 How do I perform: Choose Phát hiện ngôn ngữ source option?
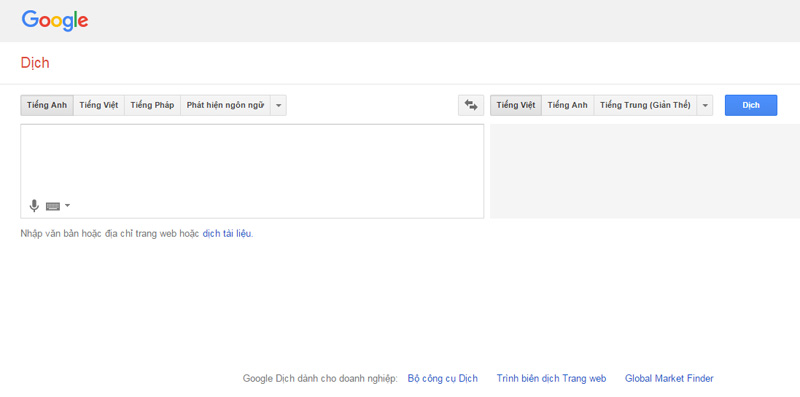(225, 105)
